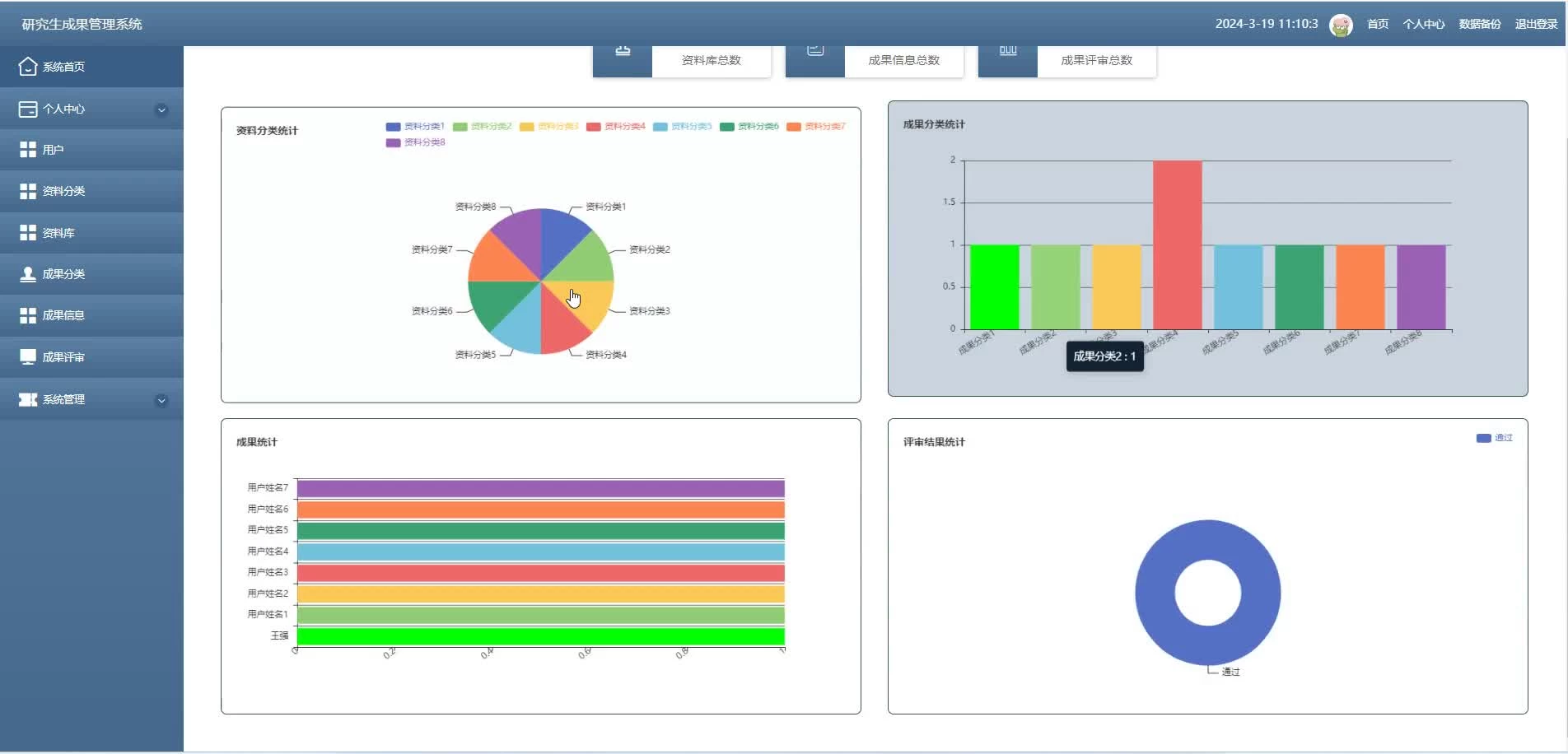
Task: Click the 首页 link in the header
Action: coord(1378,25)
